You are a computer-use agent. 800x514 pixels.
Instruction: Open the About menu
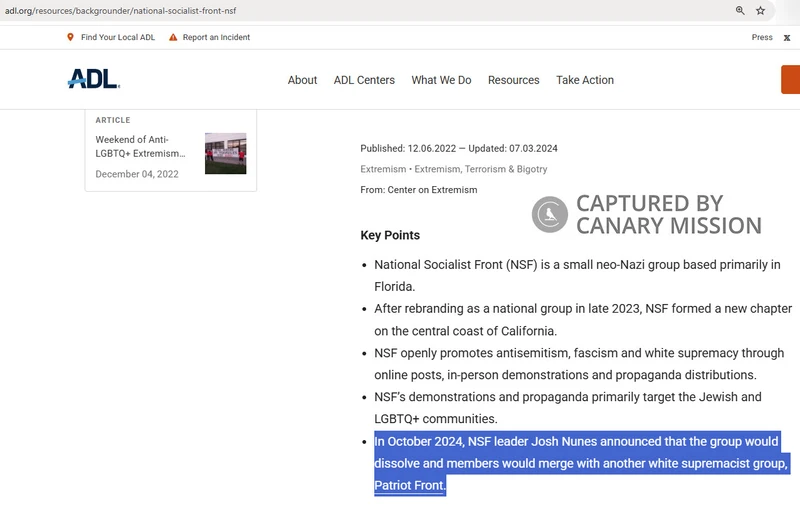[x=302, y=80]
